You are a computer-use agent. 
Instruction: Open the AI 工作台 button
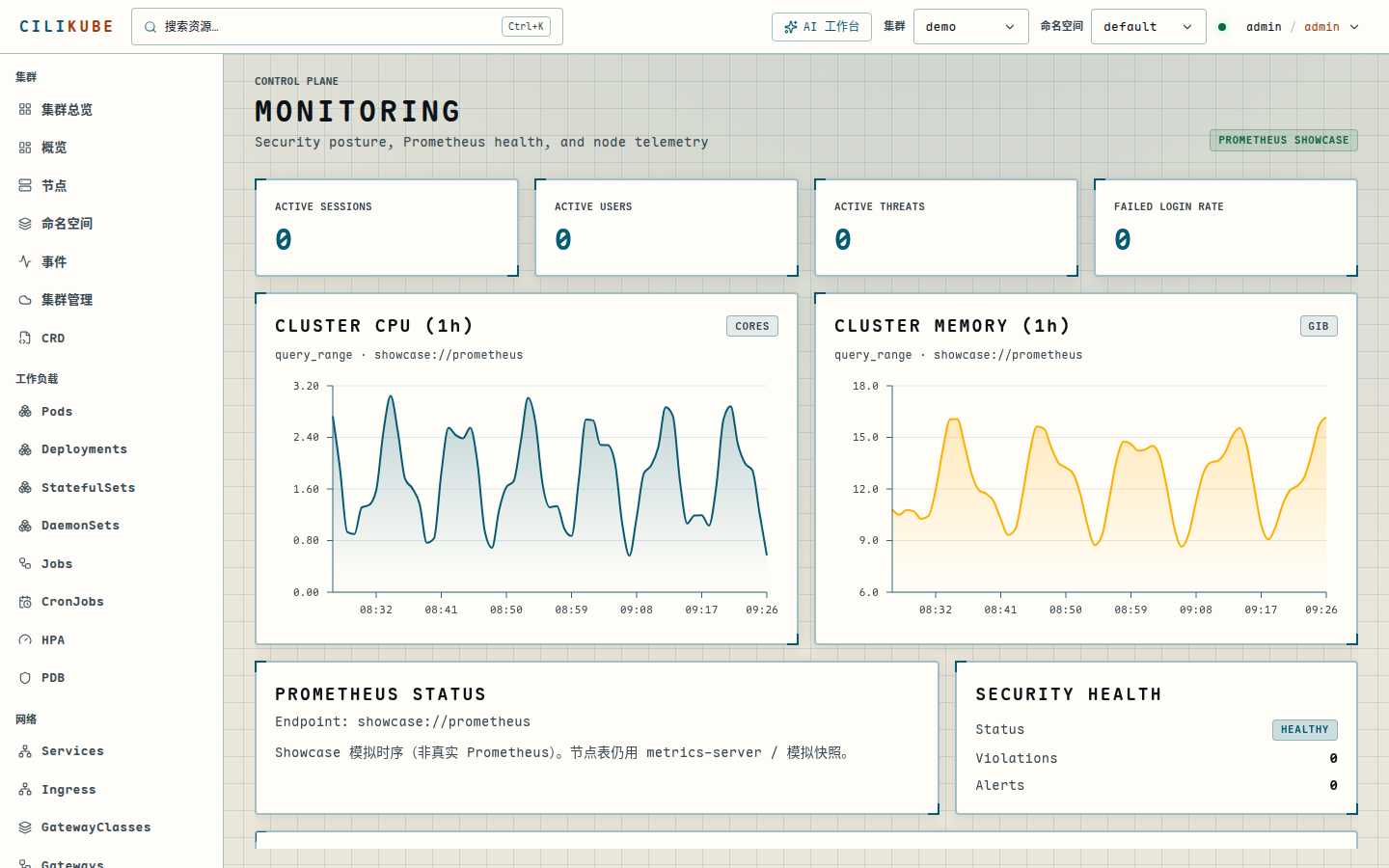(x=822, y=27)
